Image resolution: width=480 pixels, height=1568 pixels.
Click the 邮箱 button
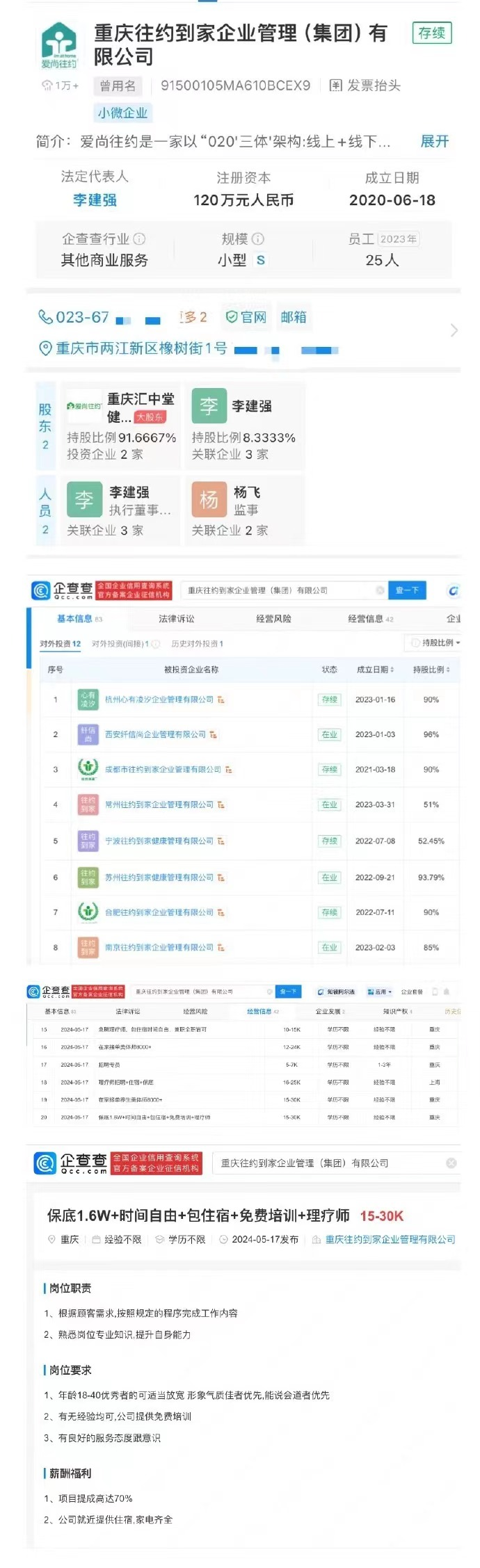[294, 317]
